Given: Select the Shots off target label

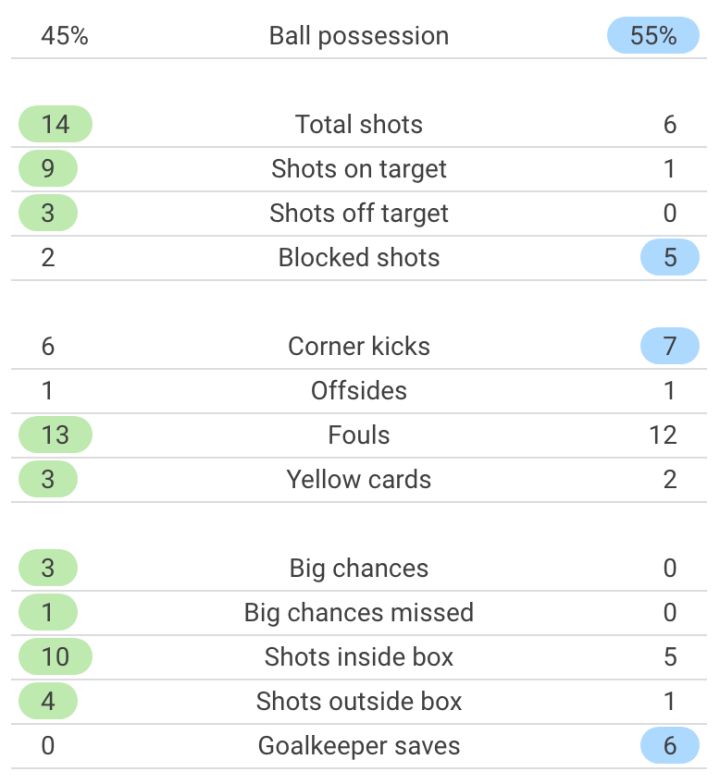Looking at the screenshot, I should (x=359, y=213).
